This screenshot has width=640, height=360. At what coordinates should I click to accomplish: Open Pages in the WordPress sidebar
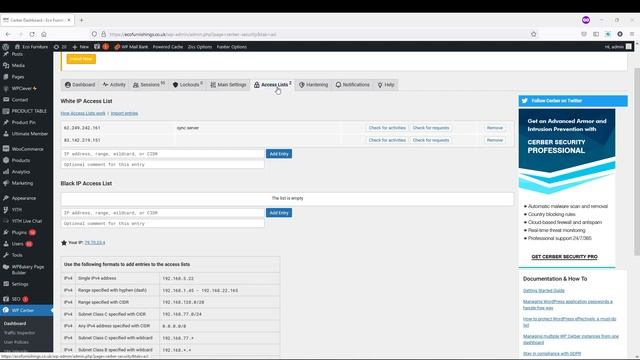18,77
